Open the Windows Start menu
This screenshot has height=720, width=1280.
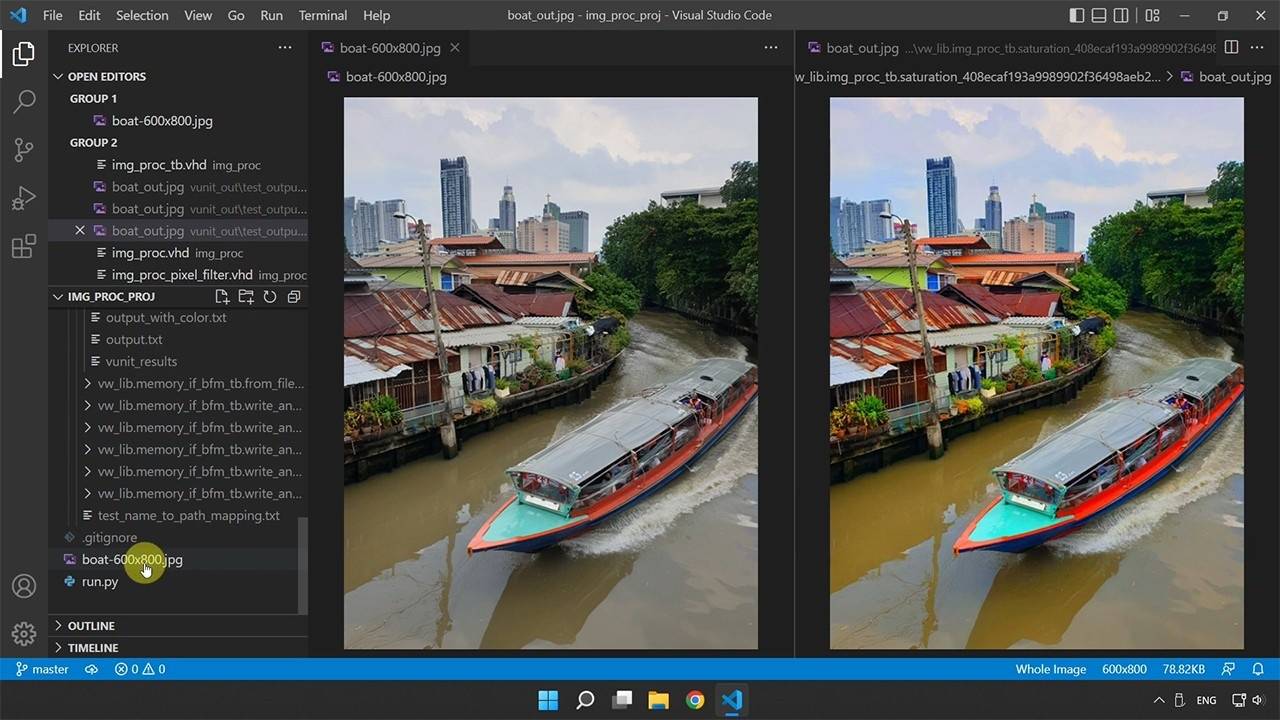(x=548, y=700)
